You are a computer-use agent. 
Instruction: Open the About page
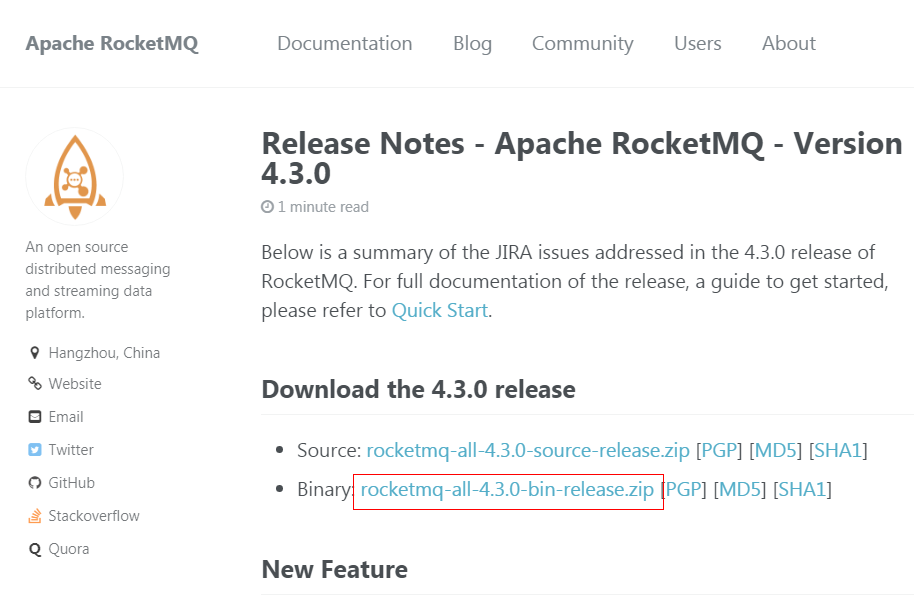tap(788, 43)
